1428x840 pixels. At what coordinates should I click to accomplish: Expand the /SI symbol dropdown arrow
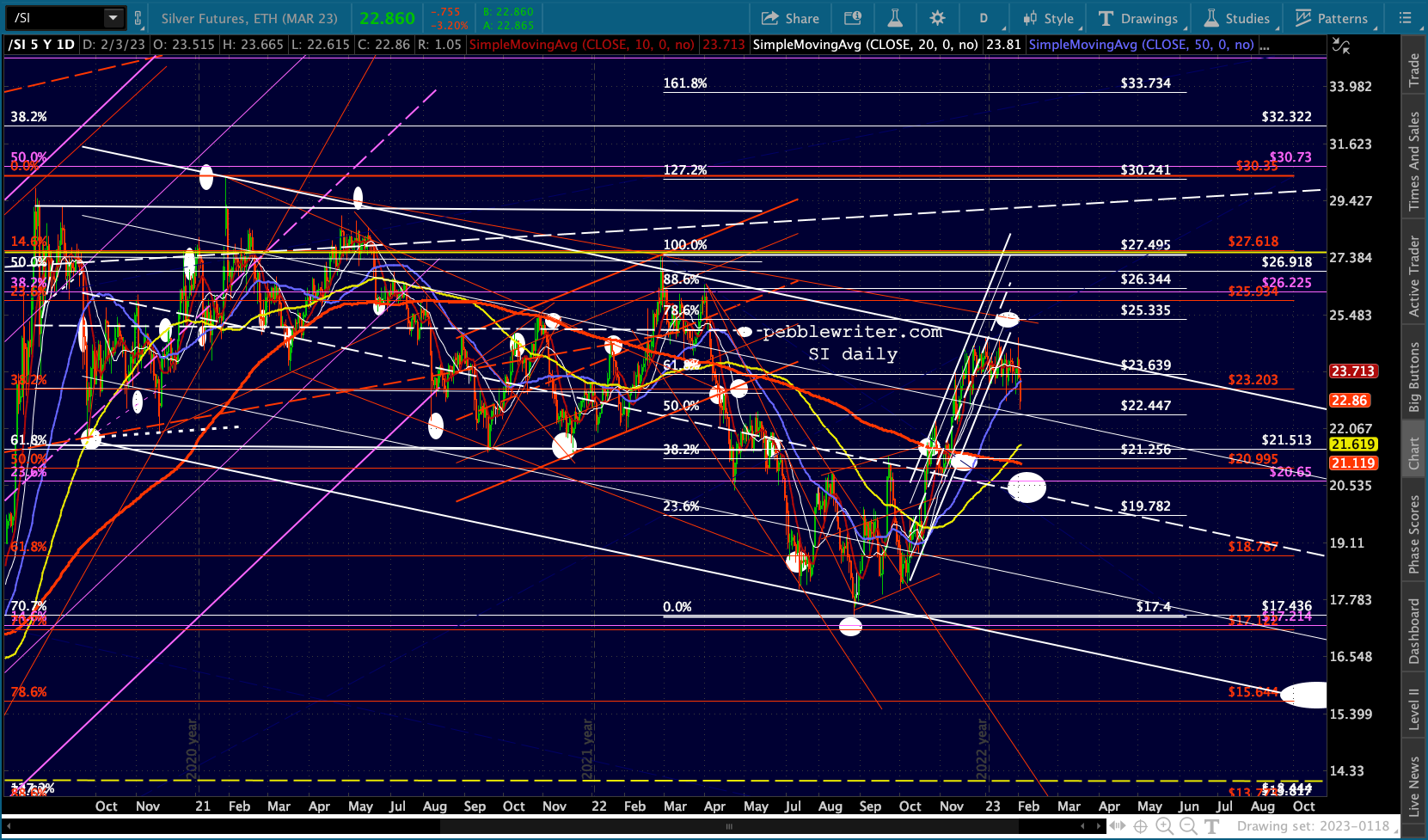pos(113,17)
